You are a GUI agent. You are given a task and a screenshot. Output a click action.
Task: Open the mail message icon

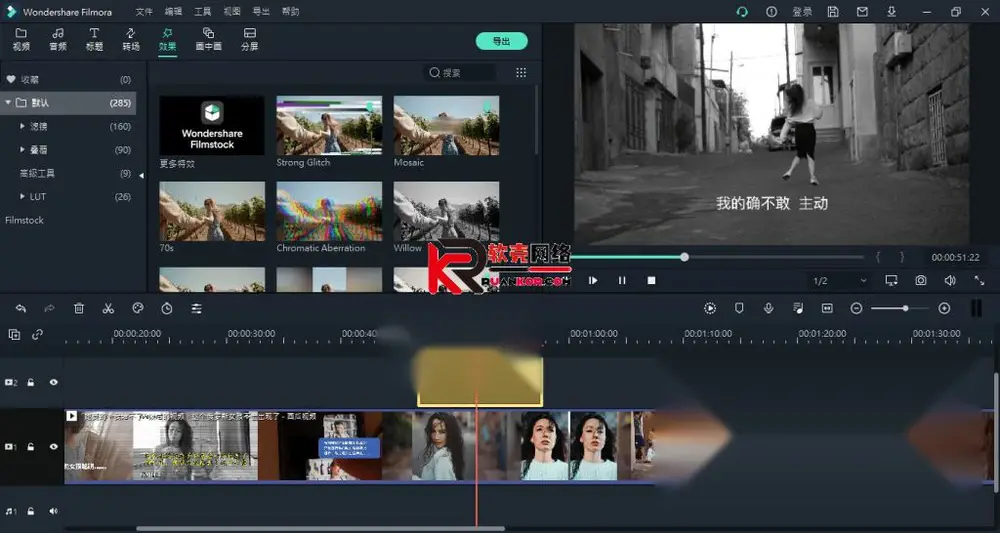[862, 11]
